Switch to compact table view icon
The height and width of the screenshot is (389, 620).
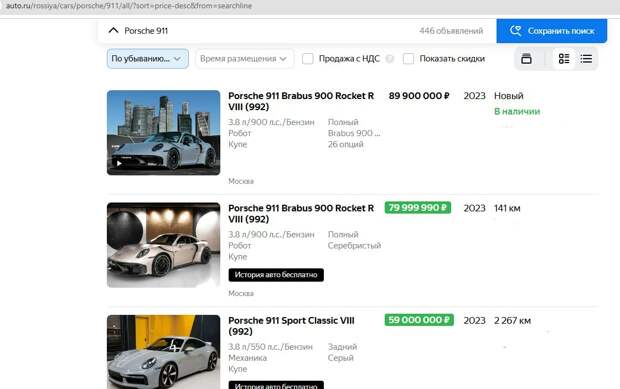(x=586, y=59)
